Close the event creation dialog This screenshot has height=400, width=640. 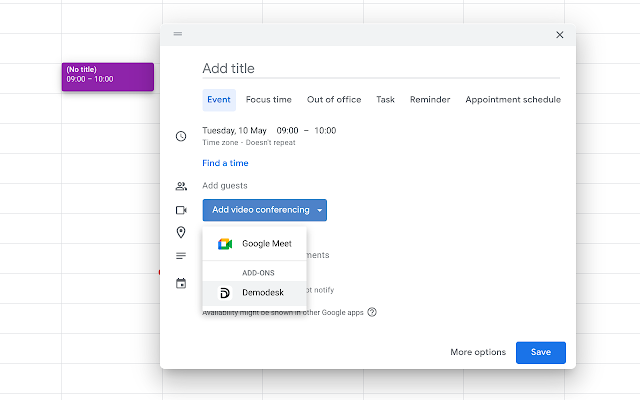tap(560, 35)
